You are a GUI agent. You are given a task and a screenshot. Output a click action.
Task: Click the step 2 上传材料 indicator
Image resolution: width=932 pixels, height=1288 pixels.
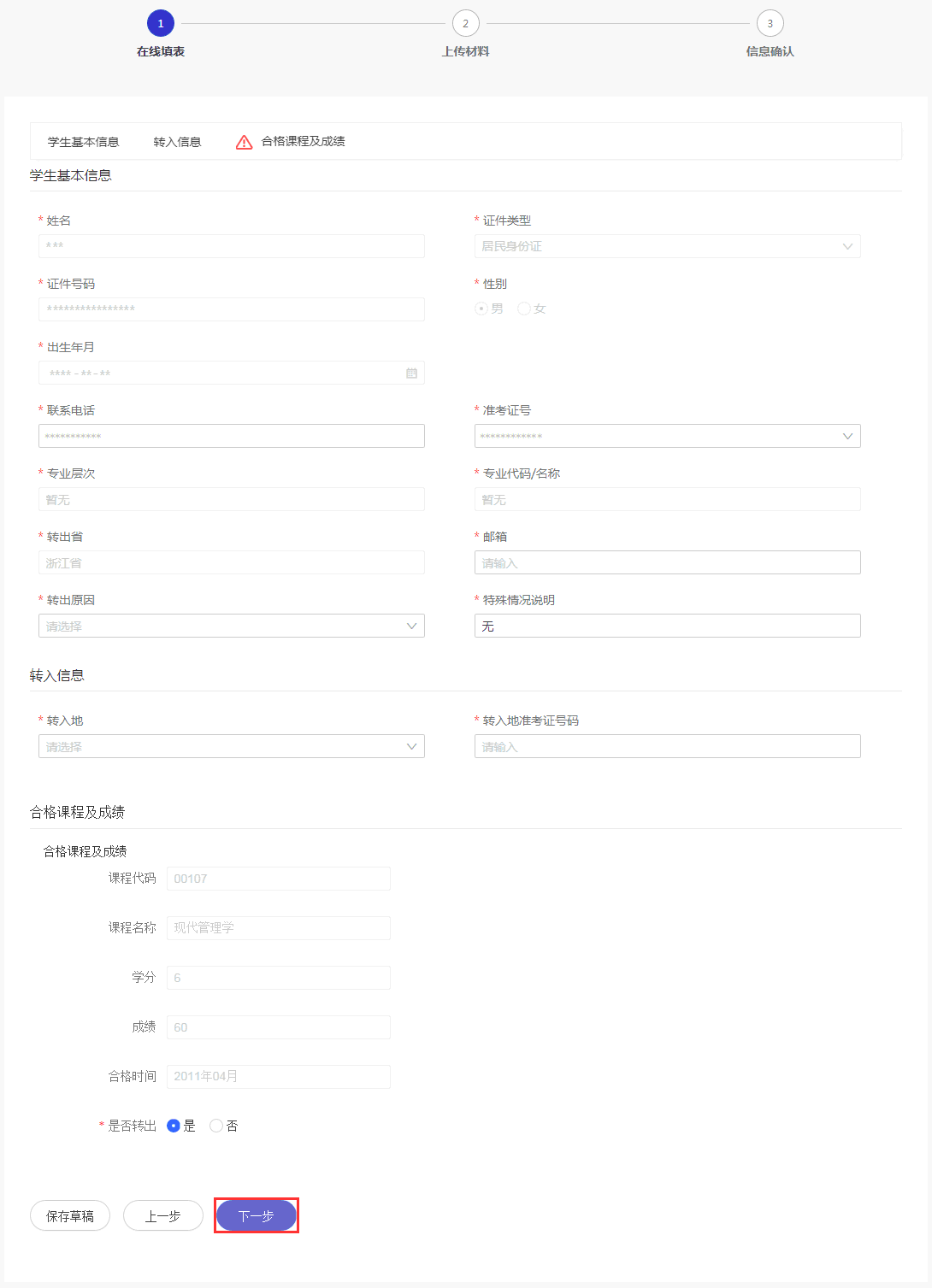coord(464,23)
